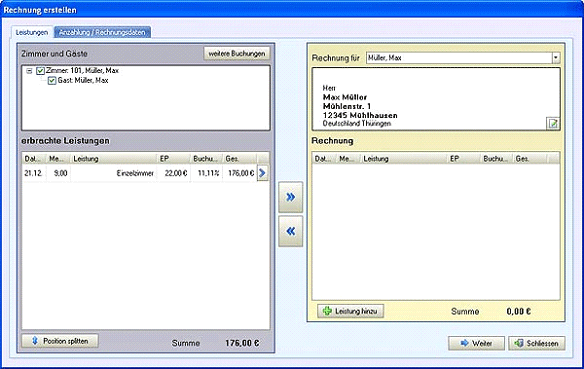The image size is (584, 369).
Task: Click Leistung column header in Rechnung table
Action: [x=404, y=159]
